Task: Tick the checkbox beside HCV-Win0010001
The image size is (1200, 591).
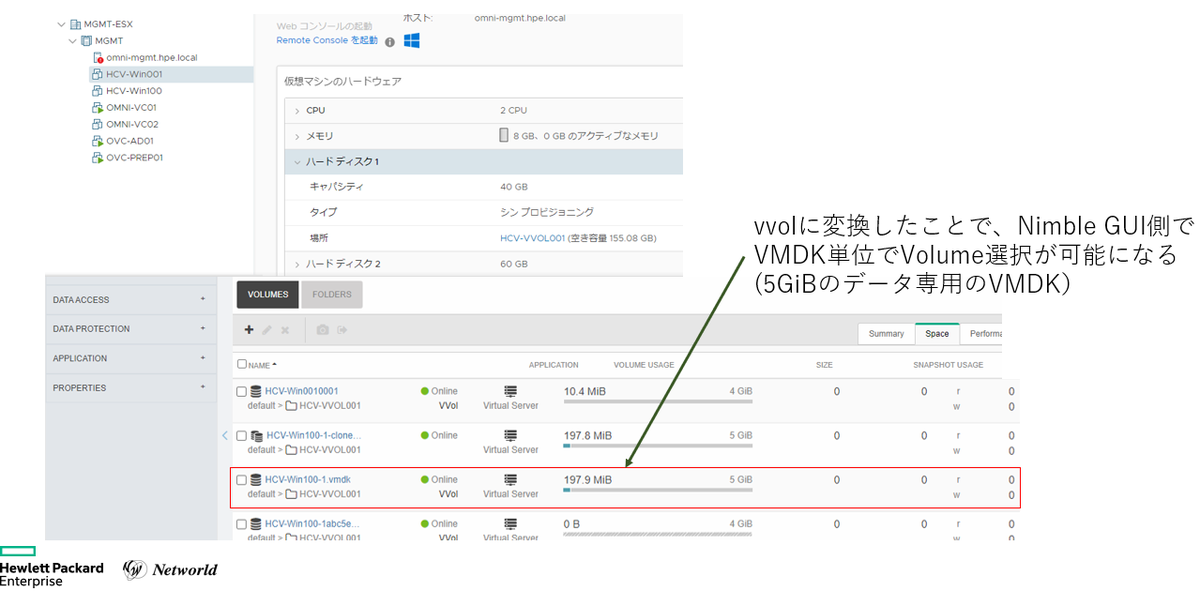Action: (240, 391)
